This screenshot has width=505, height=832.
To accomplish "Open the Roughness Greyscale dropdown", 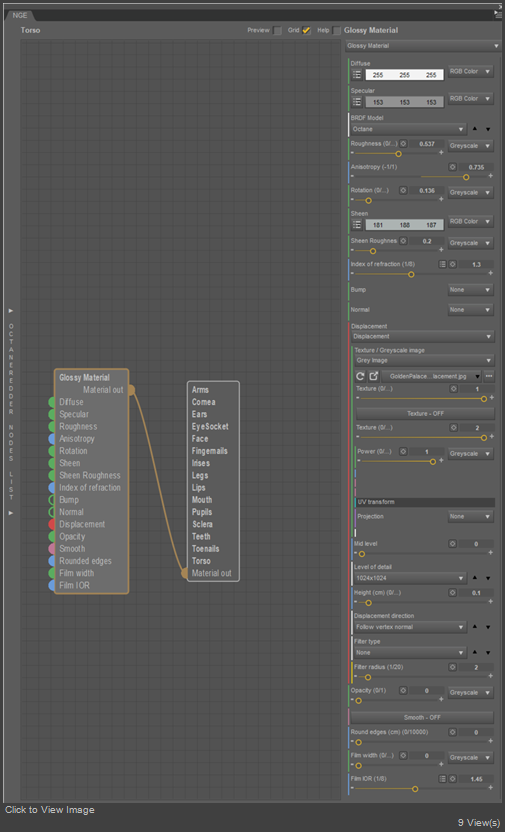I will 471,145.
